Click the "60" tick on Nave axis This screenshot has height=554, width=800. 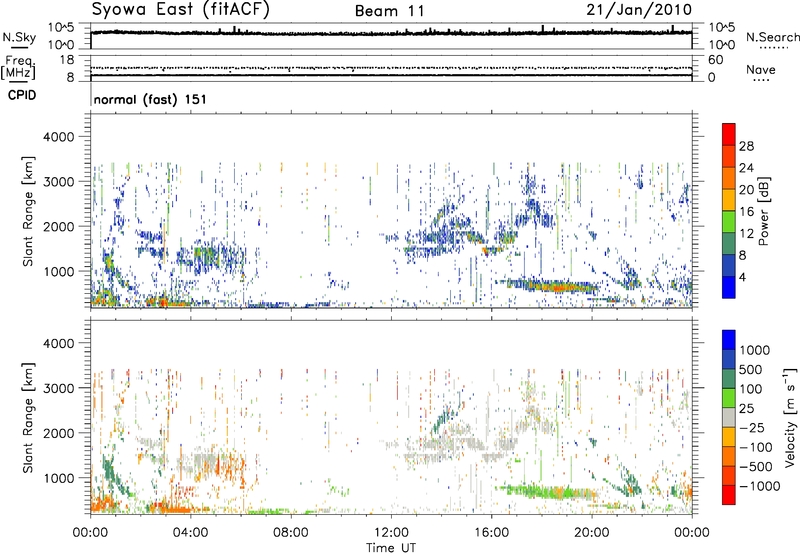pos(715,60)
